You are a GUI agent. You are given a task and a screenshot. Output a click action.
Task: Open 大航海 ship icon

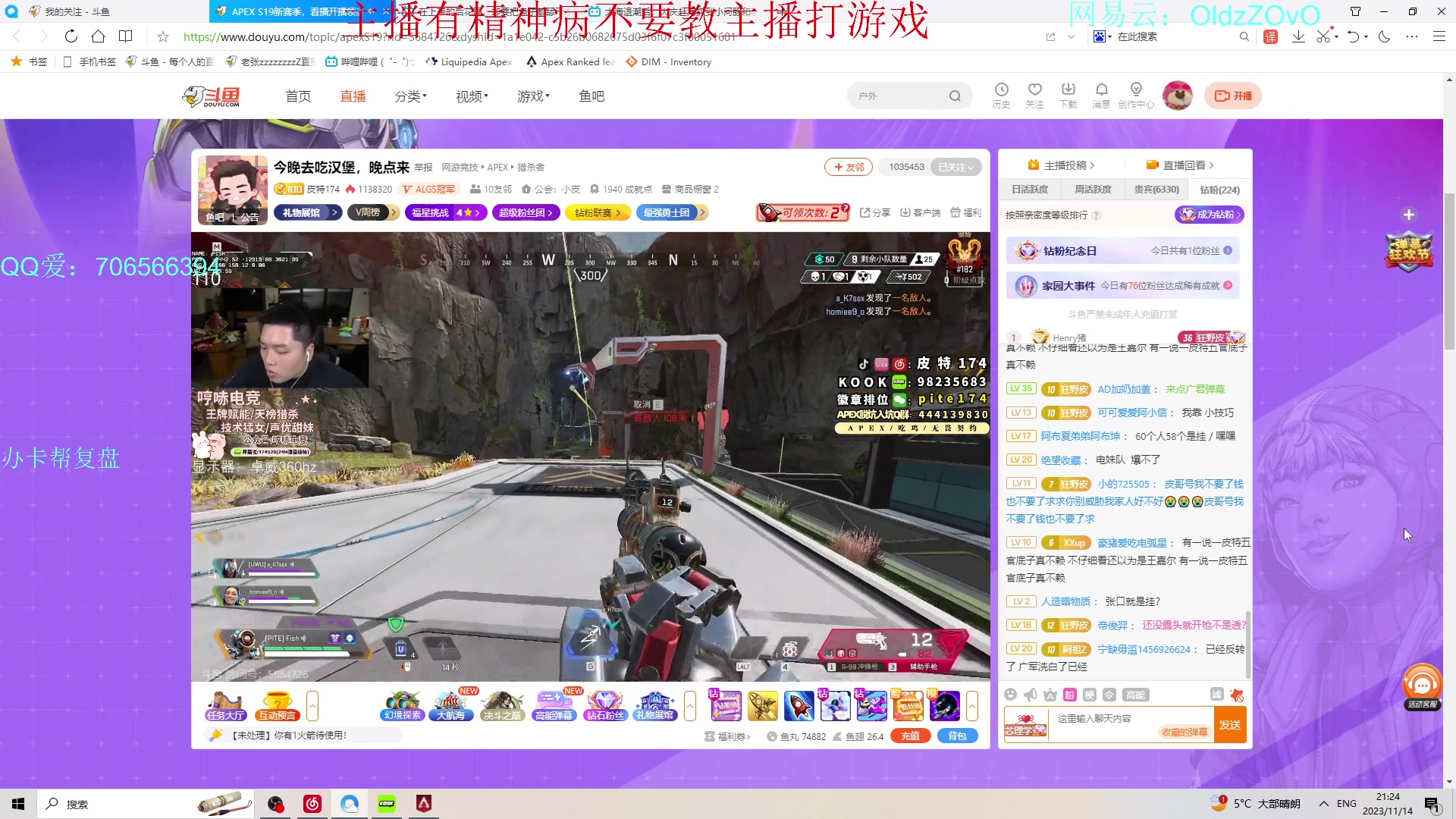click(x=451, y=706)
